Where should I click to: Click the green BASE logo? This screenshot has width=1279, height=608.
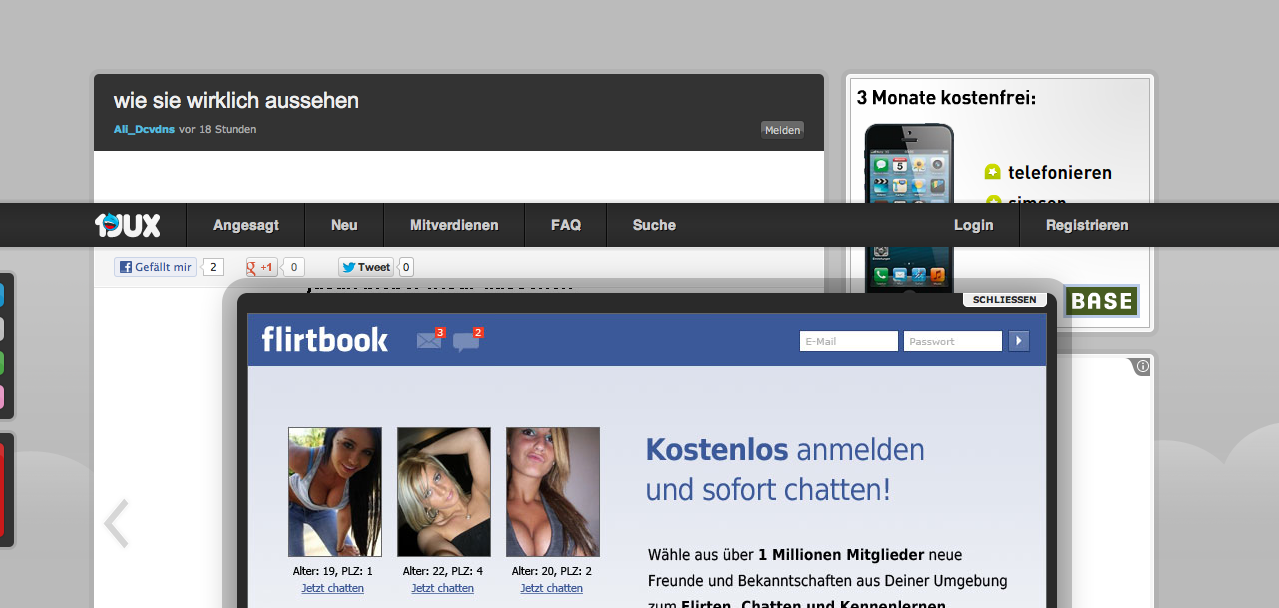click(x=1101, y=301)
